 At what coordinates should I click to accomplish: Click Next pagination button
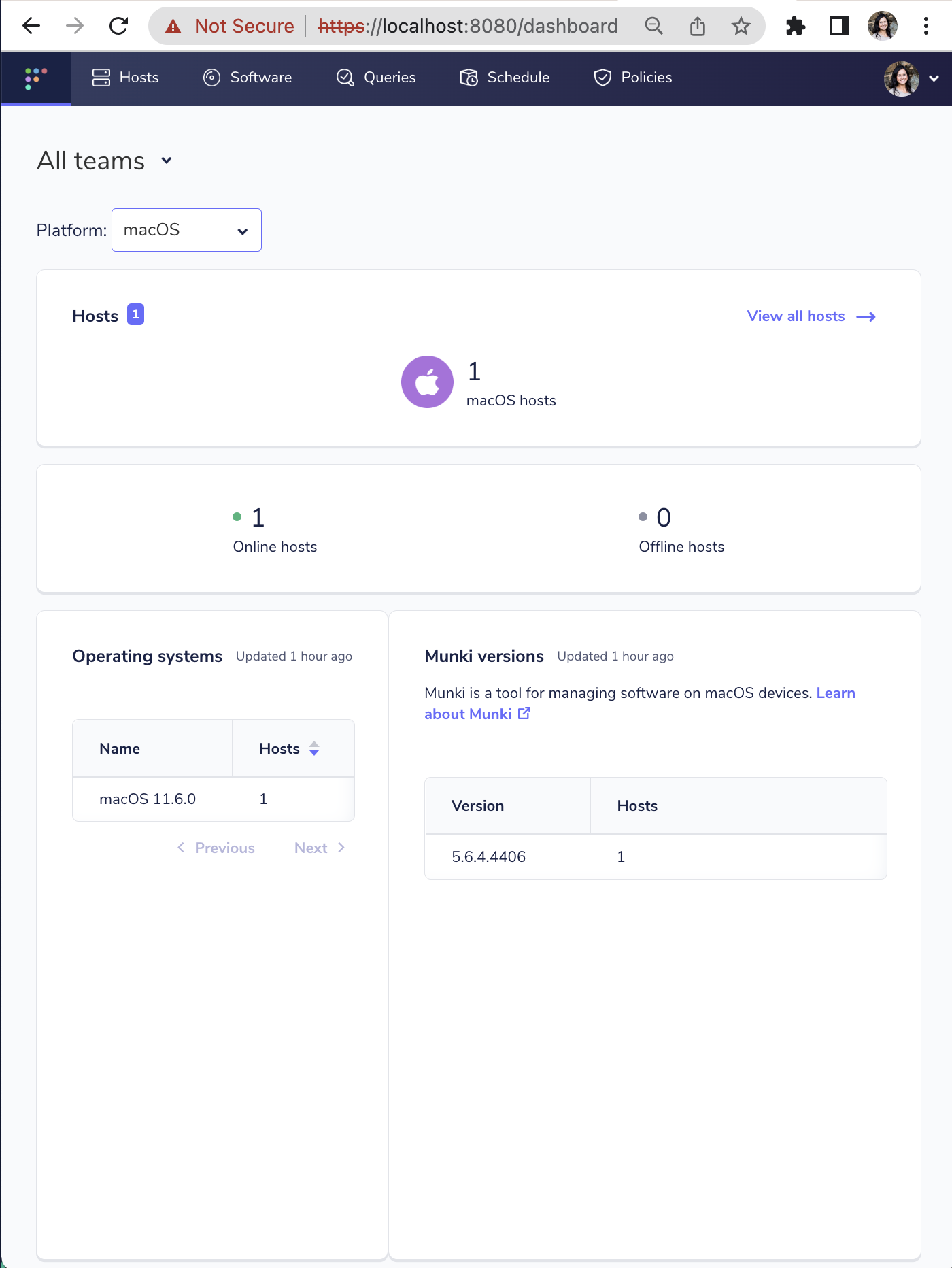pyautogui.click(x=320, y=848)
